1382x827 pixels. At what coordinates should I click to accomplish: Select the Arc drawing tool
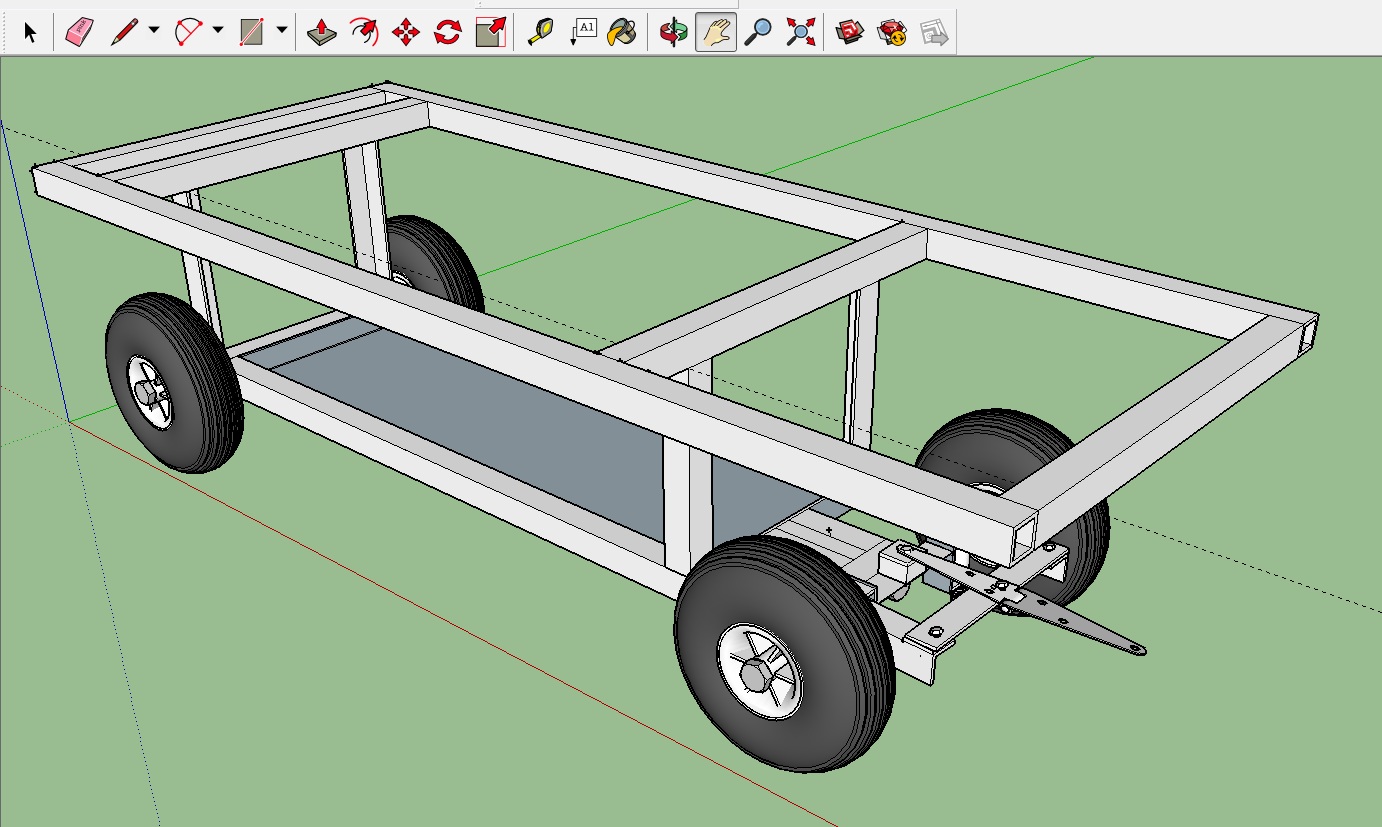188,32
